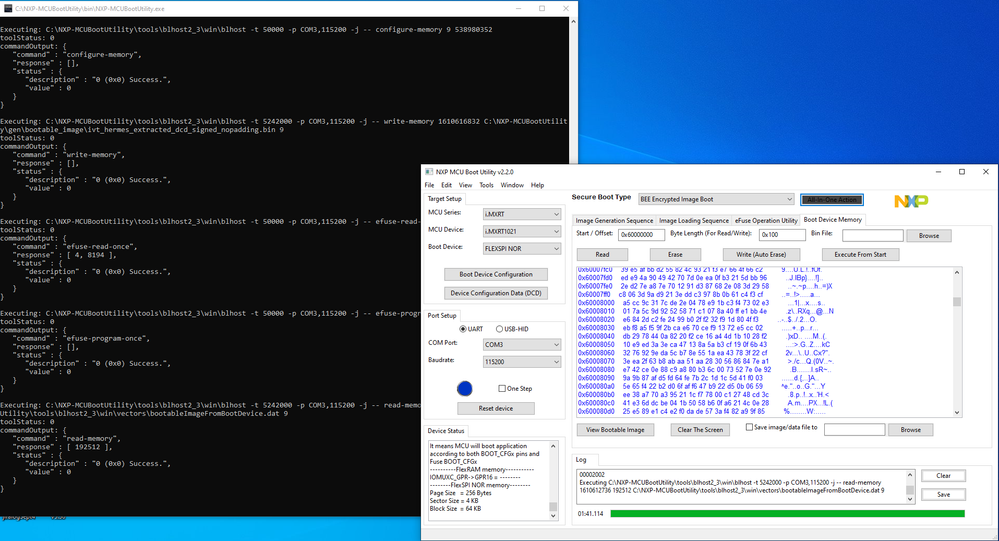
Task: Click Log panel scrollbar up arrow
Action: (x=910, y=475)
